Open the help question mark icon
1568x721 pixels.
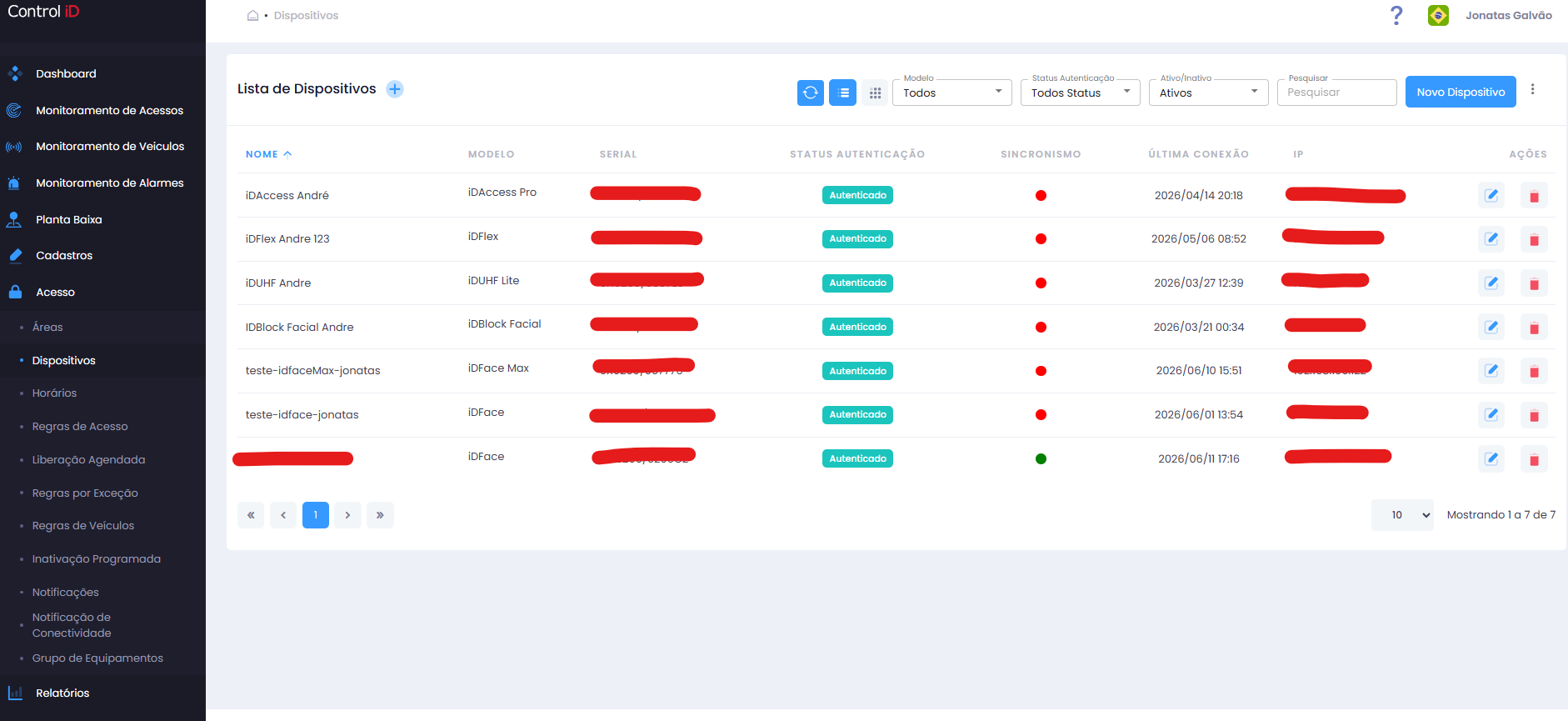[x=1396, y=15]
